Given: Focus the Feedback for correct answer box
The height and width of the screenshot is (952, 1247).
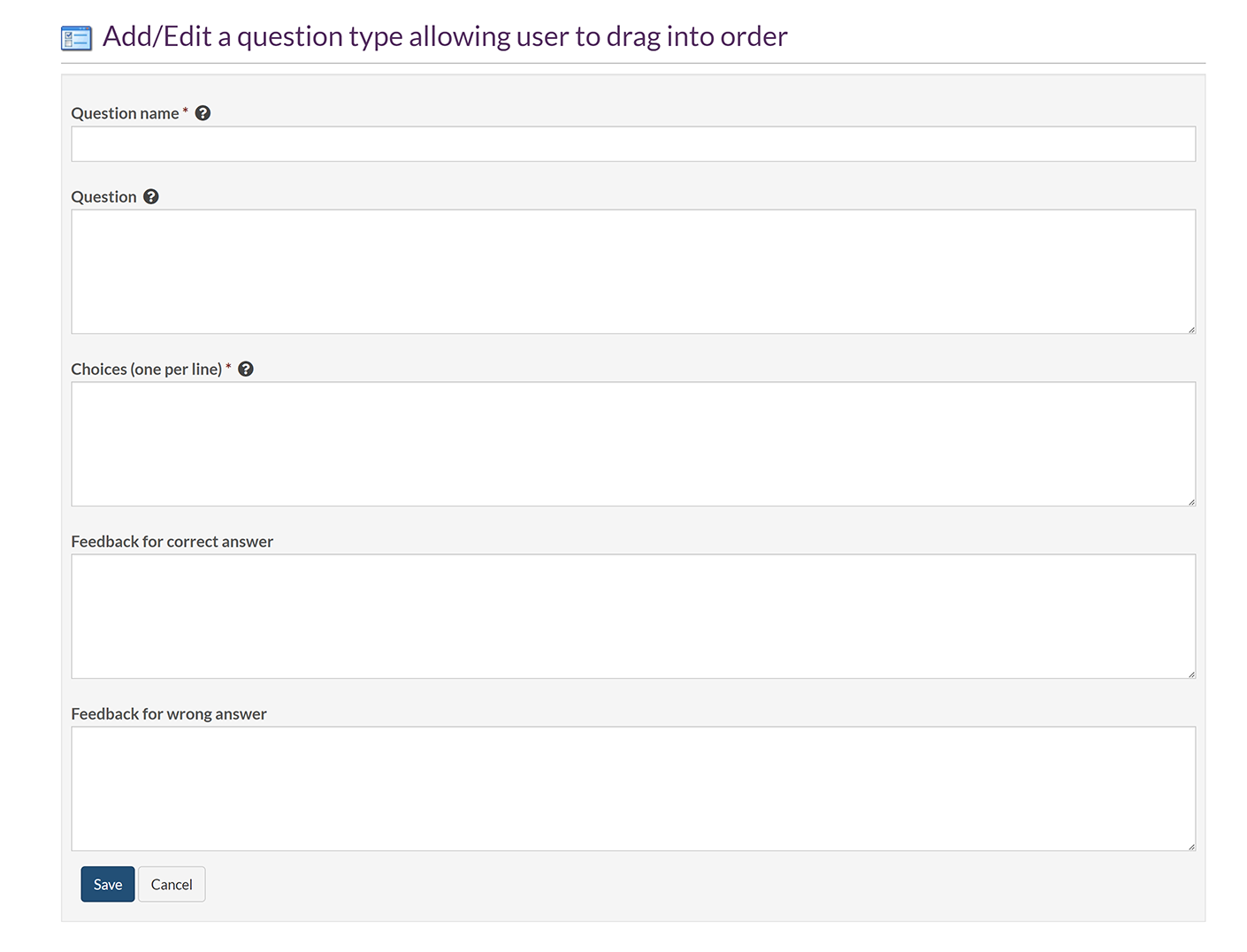Looking at the screenshot, I should pos(632,616).
